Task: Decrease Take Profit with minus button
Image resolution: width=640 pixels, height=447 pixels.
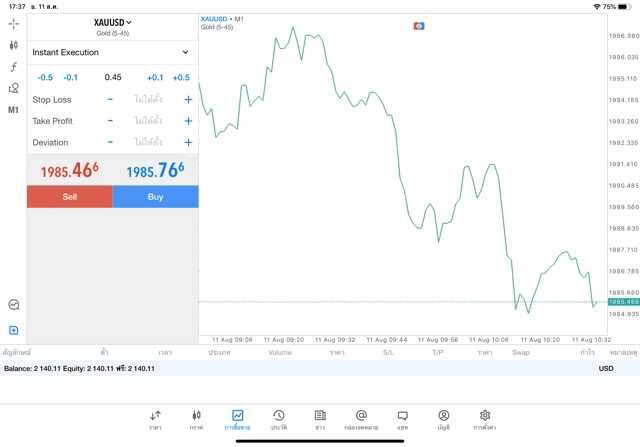Action: [x=110, y=121]
